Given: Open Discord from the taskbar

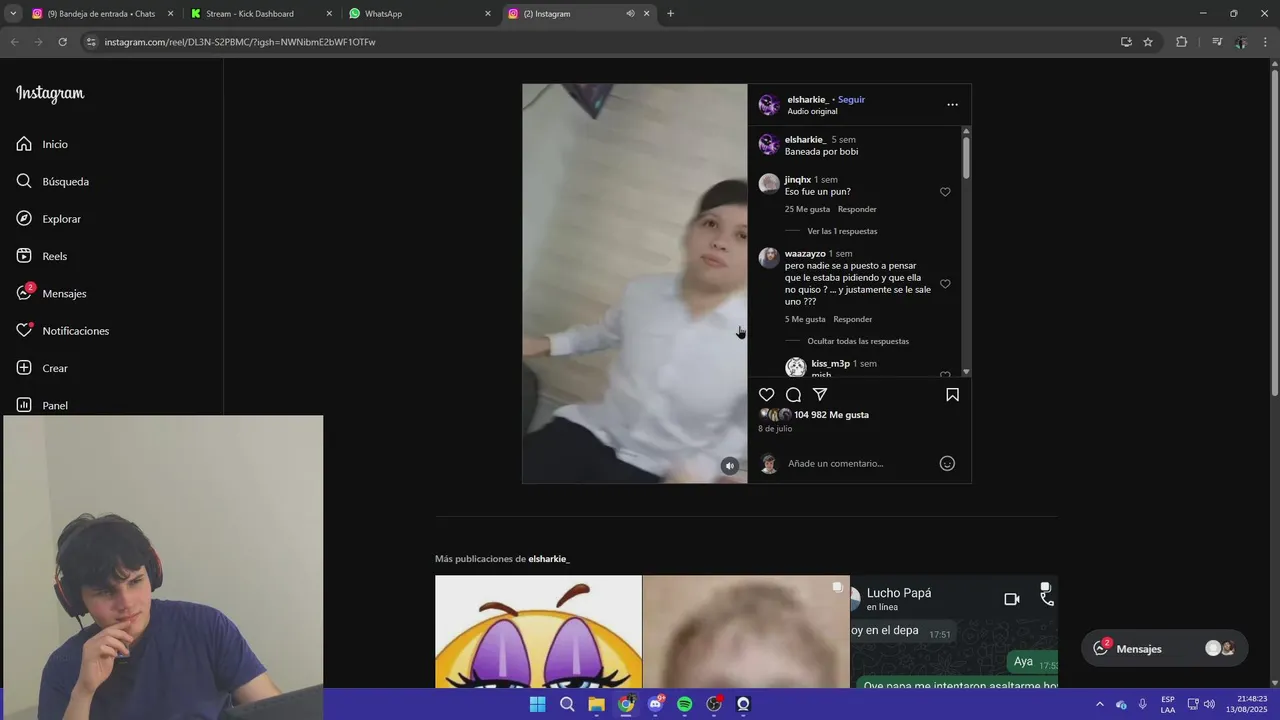Looking at the screenshot, I should pos(655,704).
